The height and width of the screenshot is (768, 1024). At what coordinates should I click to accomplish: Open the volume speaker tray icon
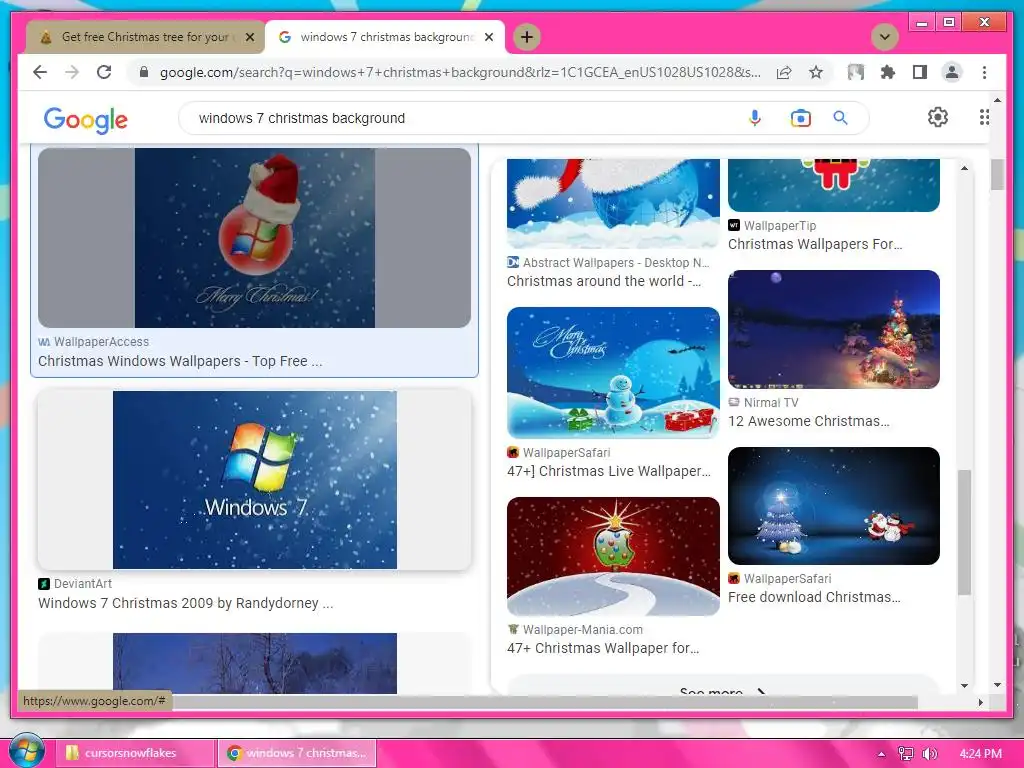(930, 754)
